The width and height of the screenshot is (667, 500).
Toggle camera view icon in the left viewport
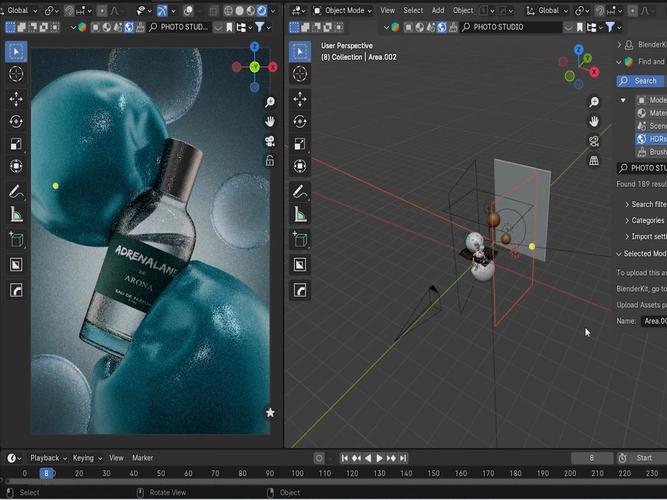270,141
